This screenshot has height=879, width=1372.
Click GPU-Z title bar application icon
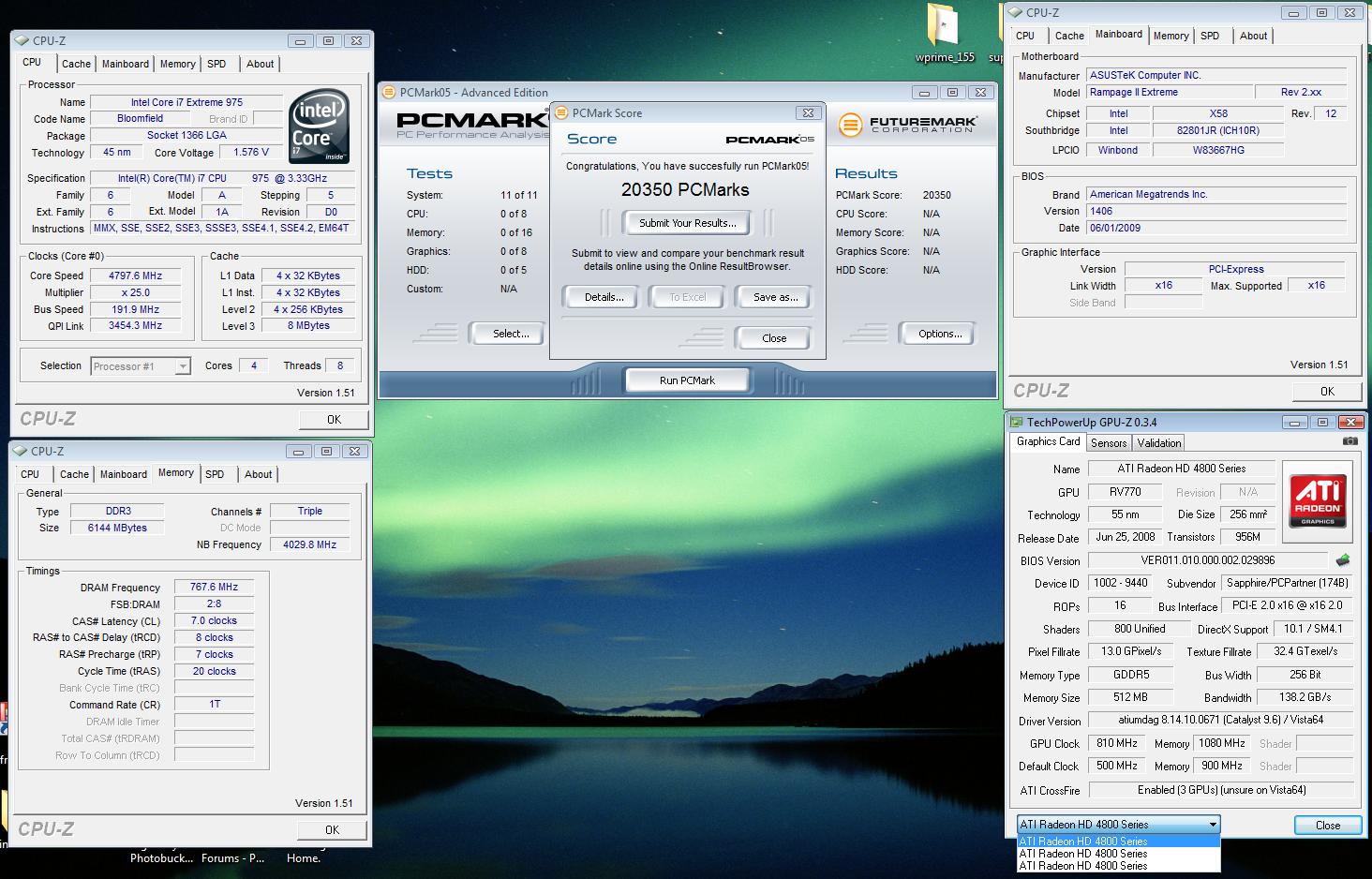pyautogui.click(x=1016, y=423)
